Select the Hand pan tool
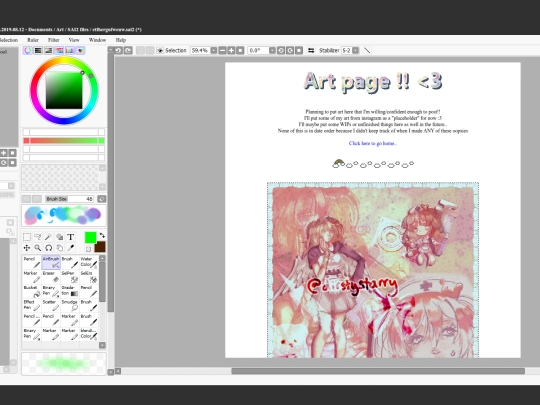540x405 pixels. pos(59,248)
